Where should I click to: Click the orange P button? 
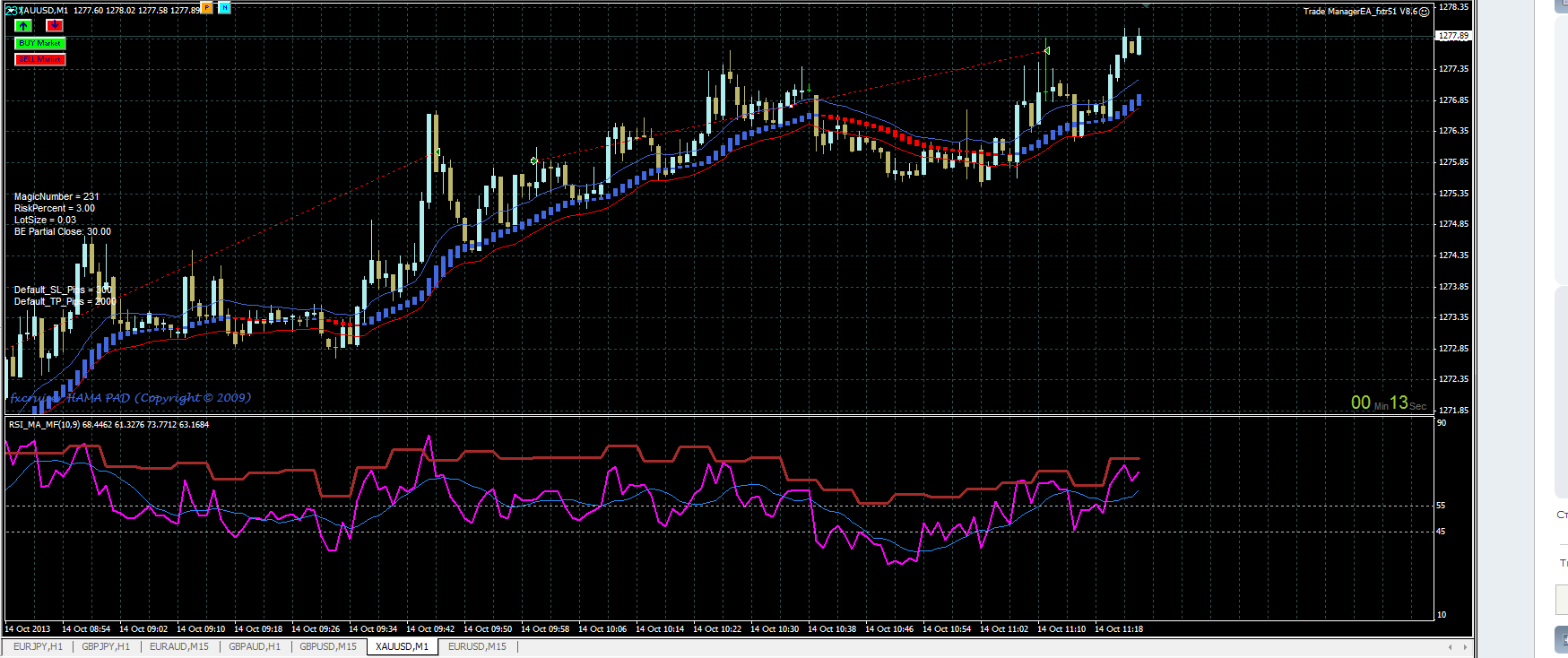pos(207,8)
